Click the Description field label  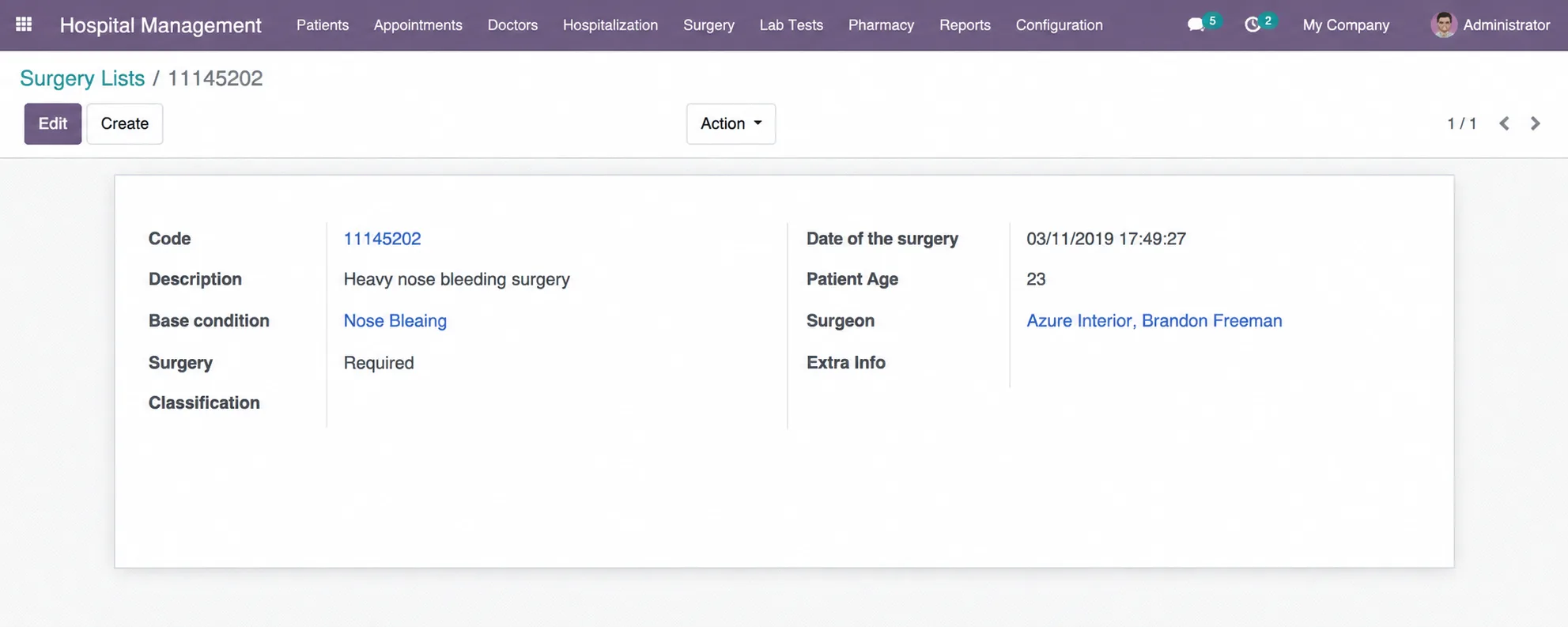pyautogui.click(x=195, y=279)
